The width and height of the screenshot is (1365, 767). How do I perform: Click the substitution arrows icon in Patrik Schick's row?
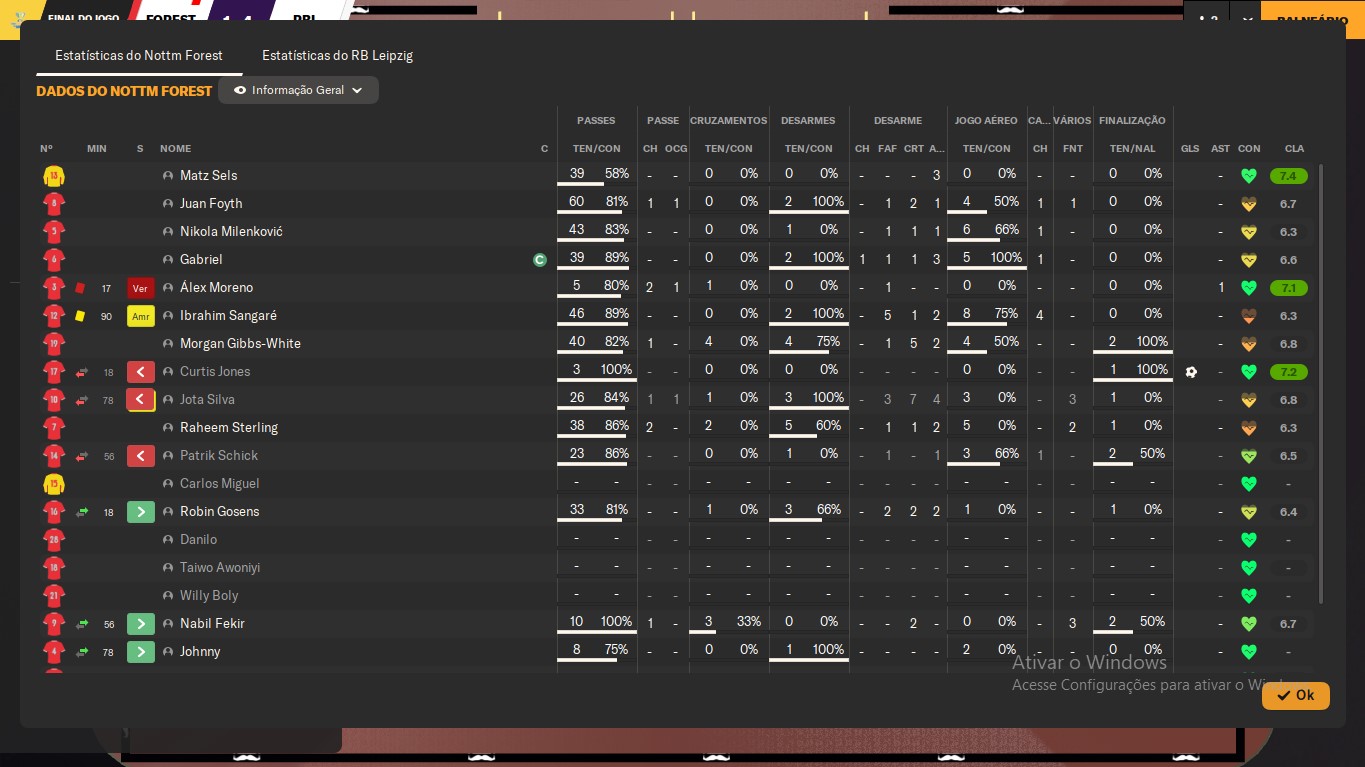point(82,456)
